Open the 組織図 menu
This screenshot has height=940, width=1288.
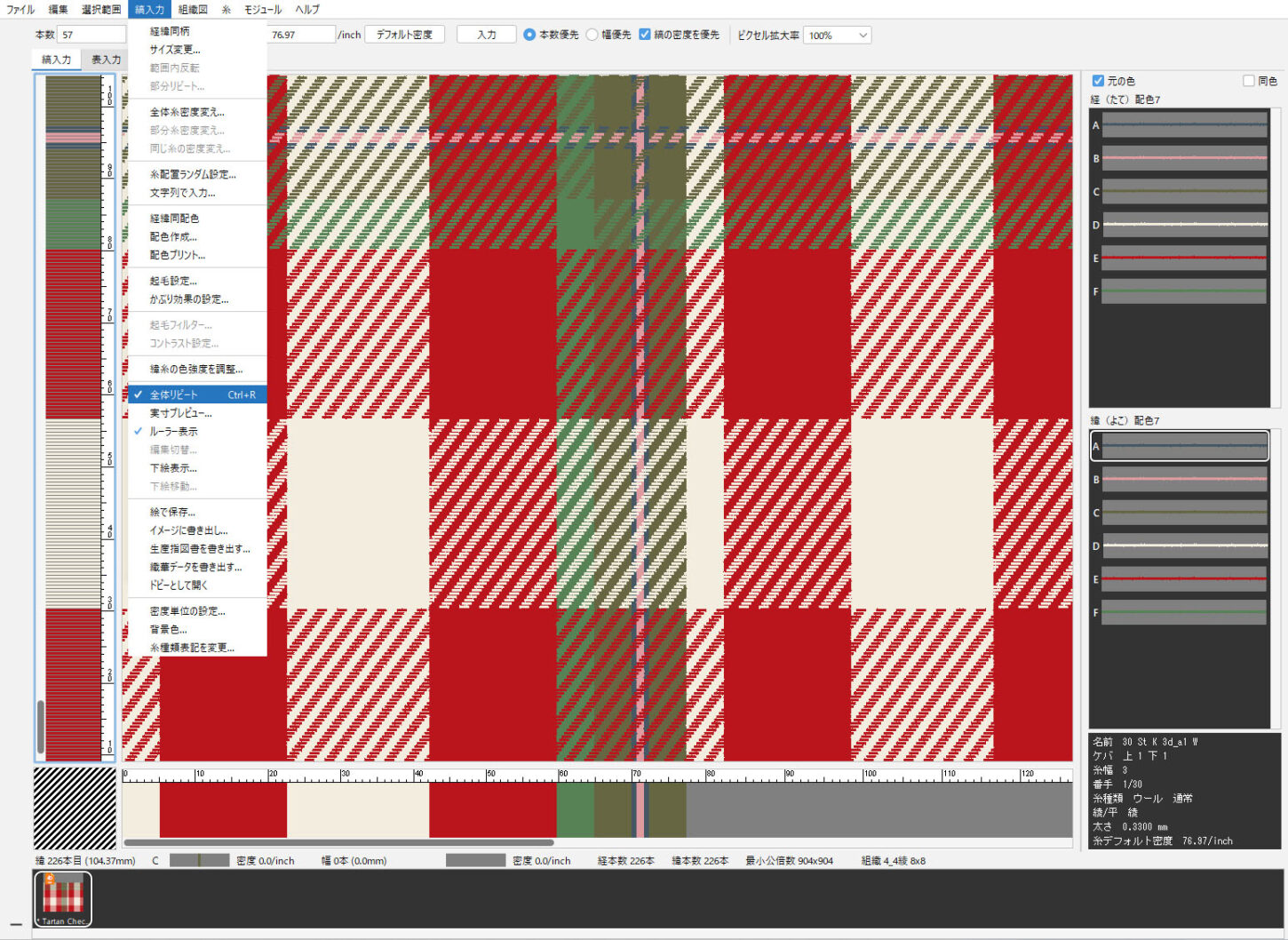[x=193, y=10]
